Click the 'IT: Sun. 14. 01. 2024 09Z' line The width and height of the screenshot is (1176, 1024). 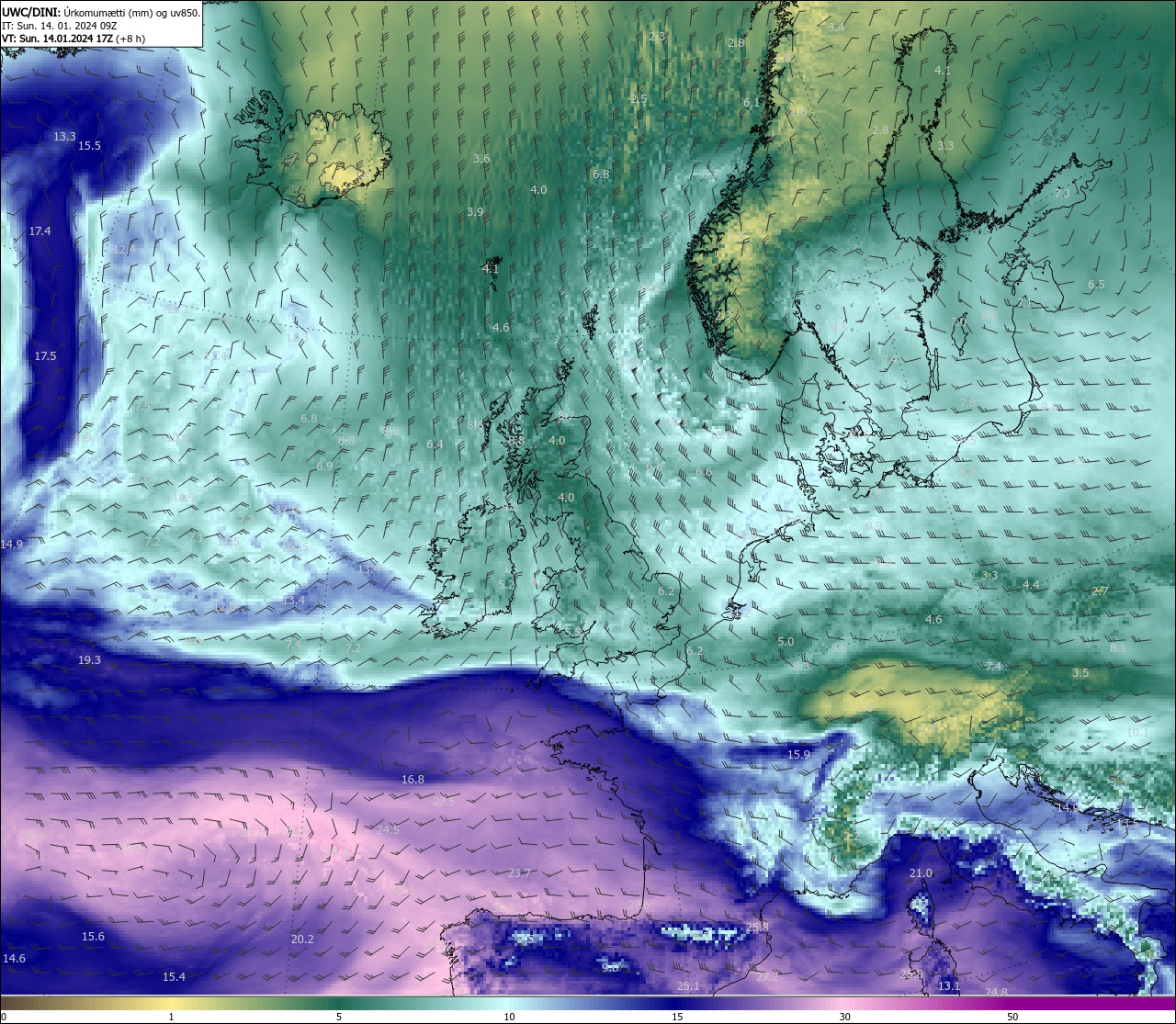pyautogui.click(x=59, y=26)
